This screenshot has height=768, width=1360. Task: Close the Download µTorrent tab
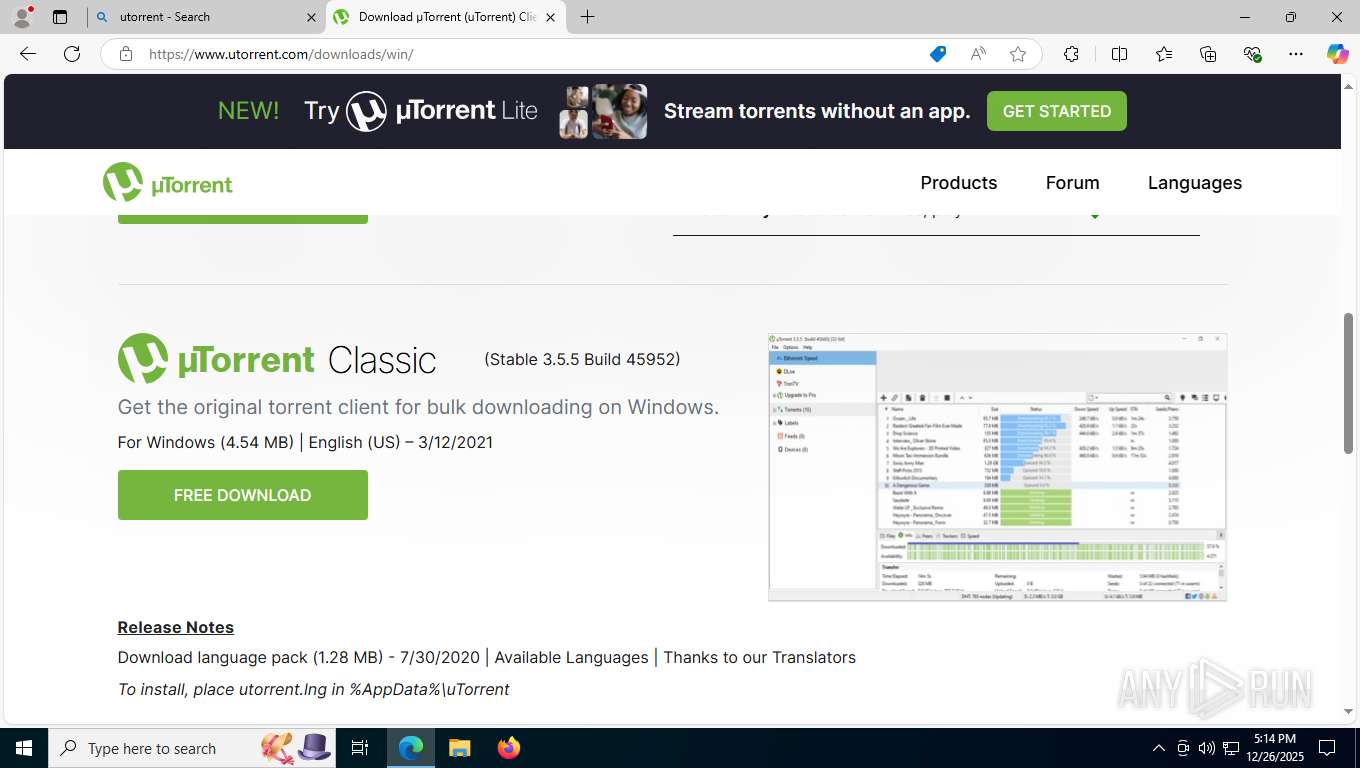coord(550,17)
